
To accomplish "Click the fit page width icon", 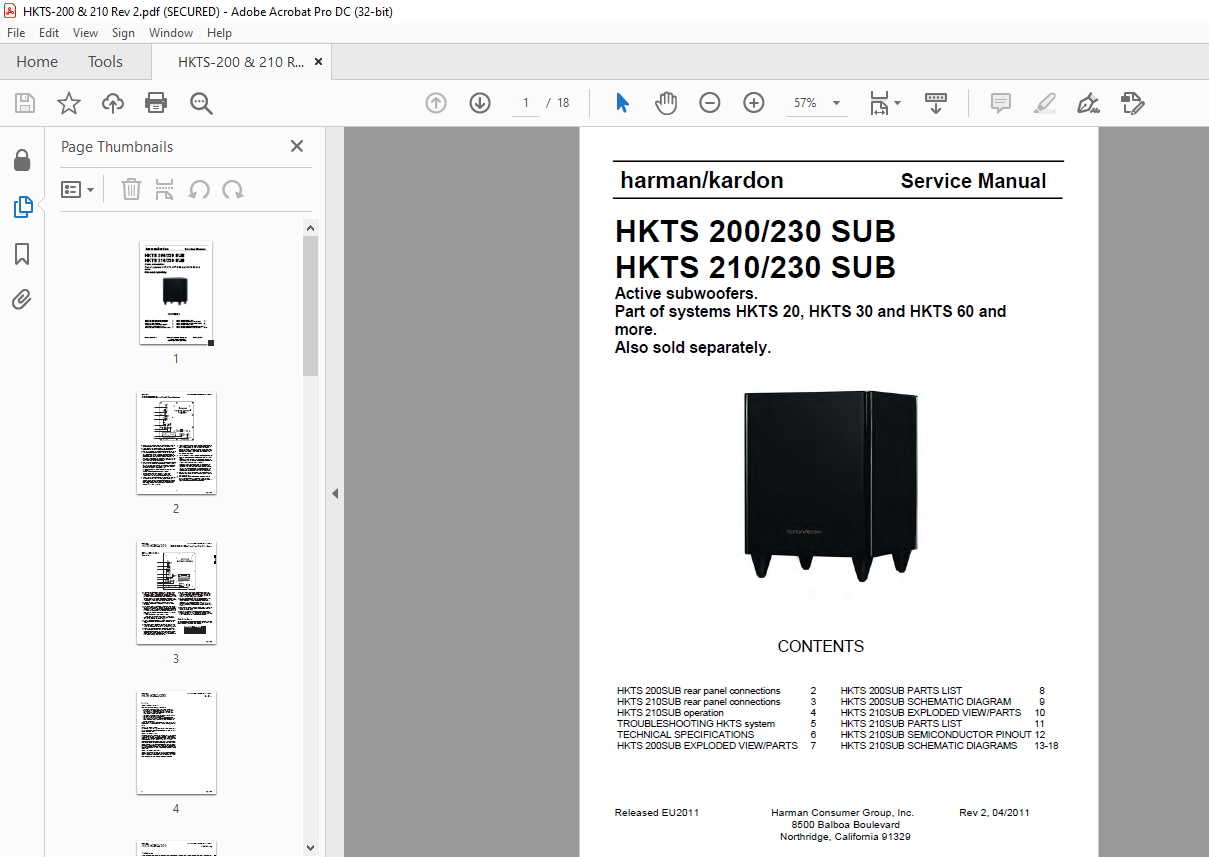I will pos(879,103).
